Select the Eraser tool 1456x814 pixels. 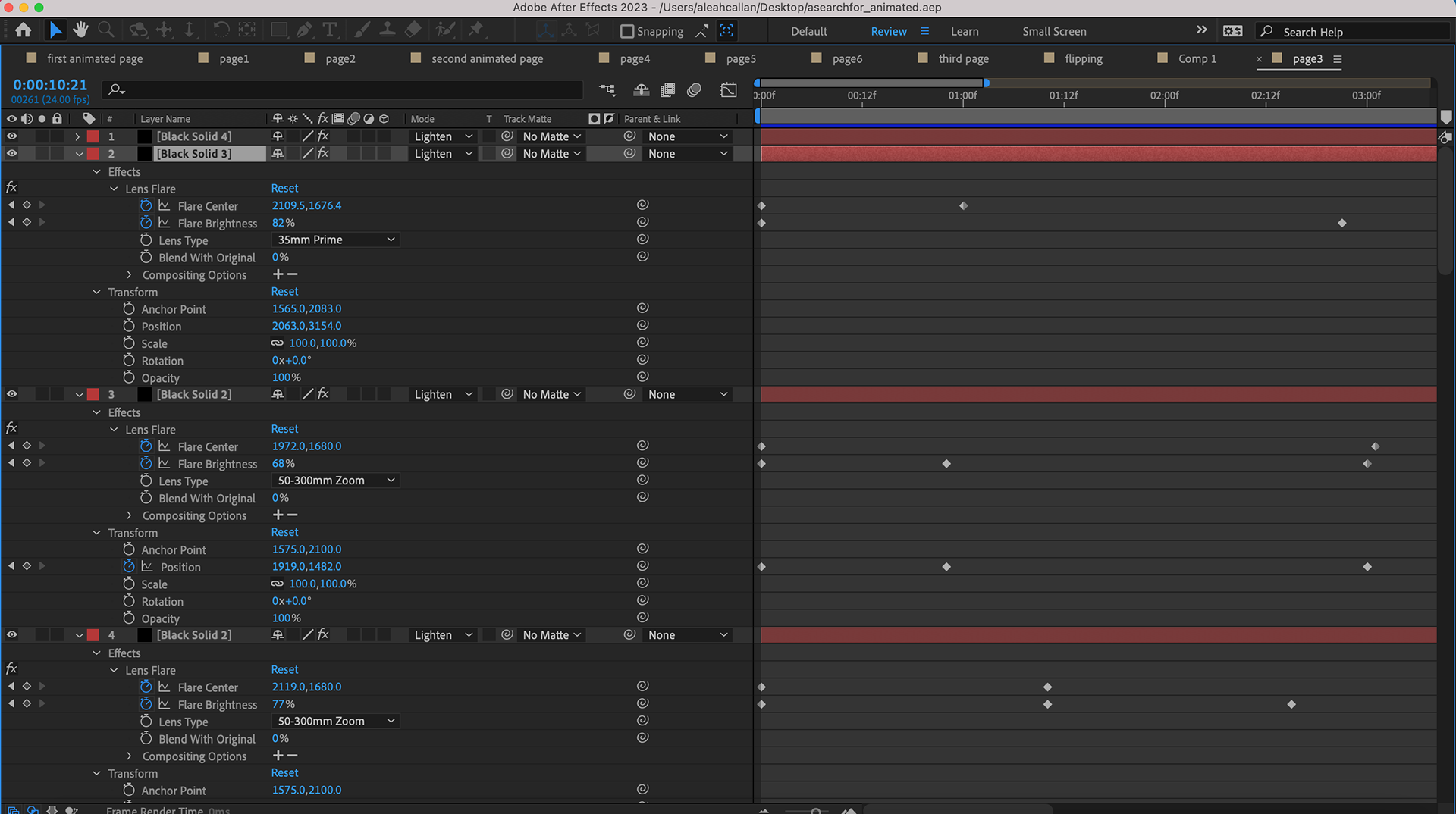pos(413,30)
